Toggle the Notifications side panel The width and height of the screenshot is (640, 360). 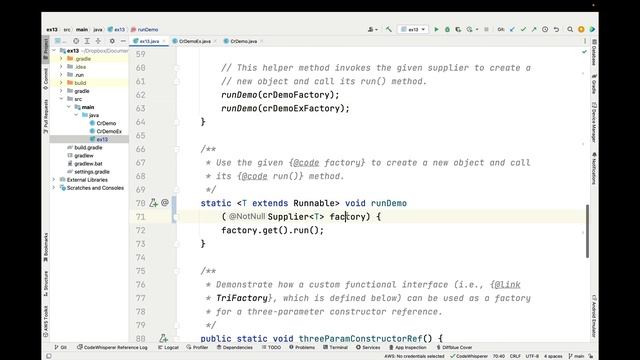pyautogui.click(x=594, y=168)
